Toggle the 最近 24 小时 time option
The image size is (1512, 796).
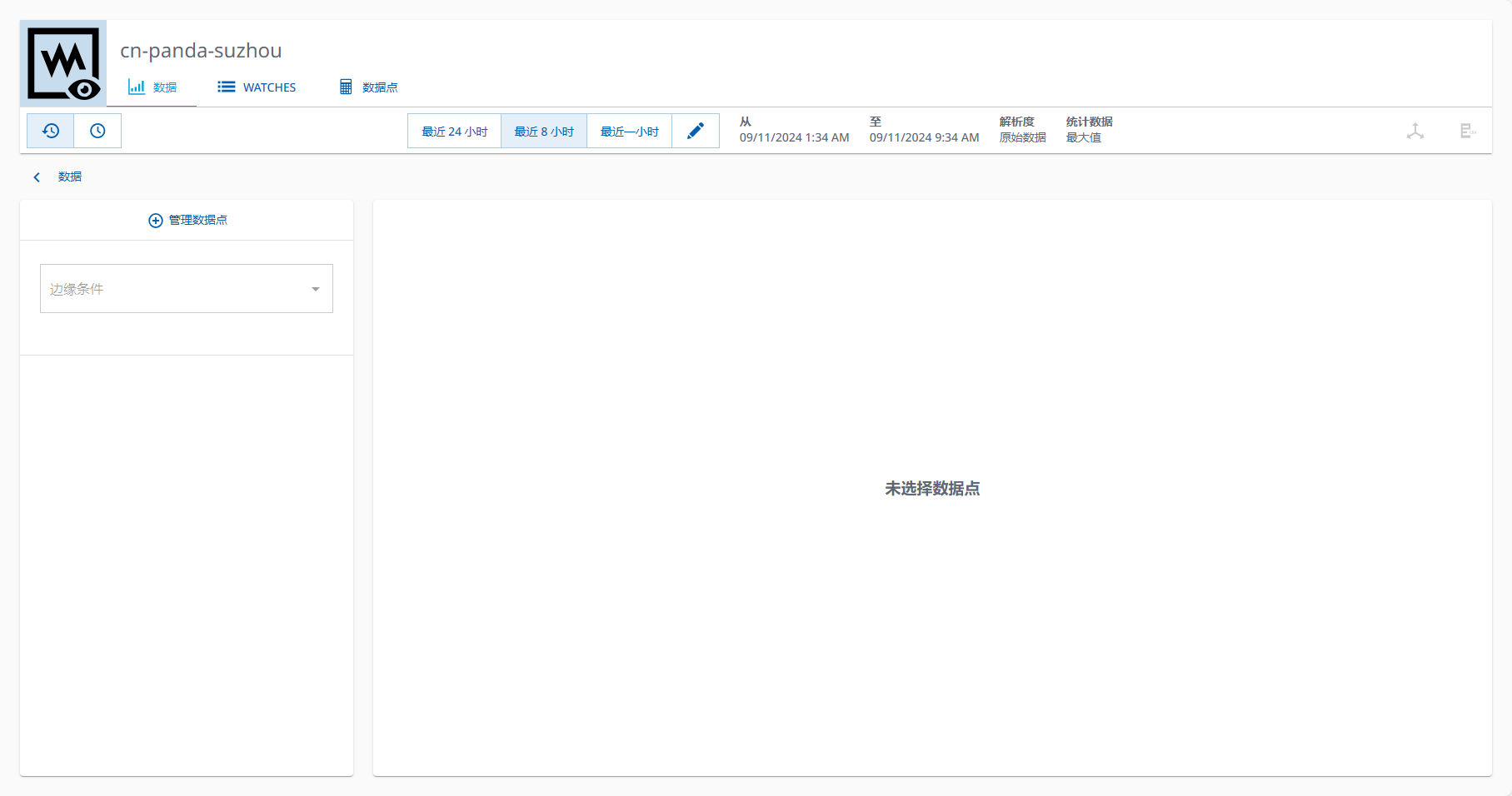click(453, 131)
